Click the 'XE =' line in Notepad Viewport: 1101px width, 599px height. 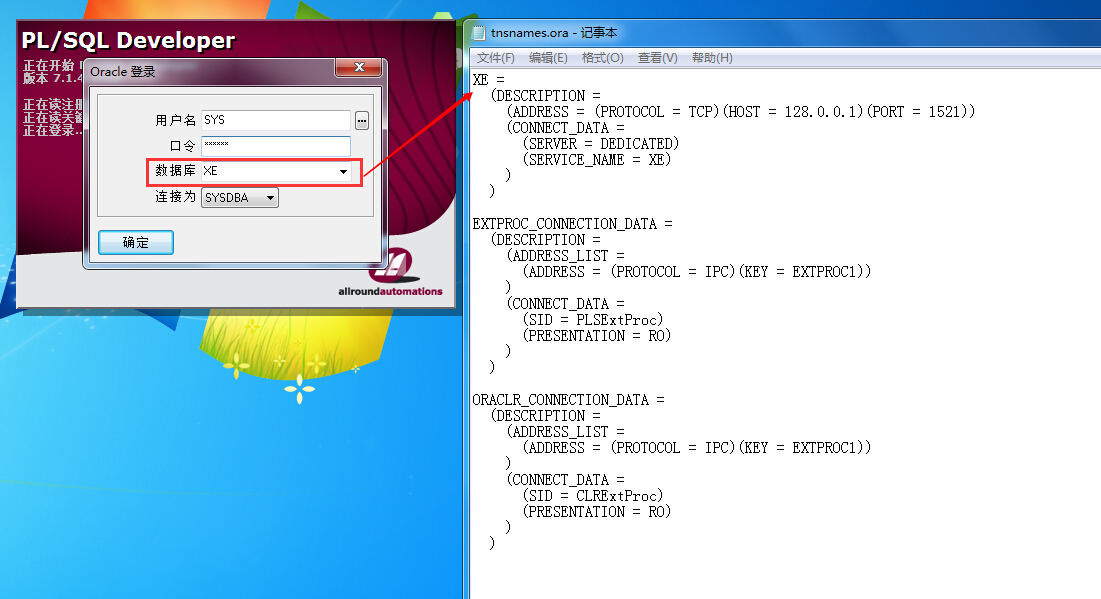click(x=489, y=79)
